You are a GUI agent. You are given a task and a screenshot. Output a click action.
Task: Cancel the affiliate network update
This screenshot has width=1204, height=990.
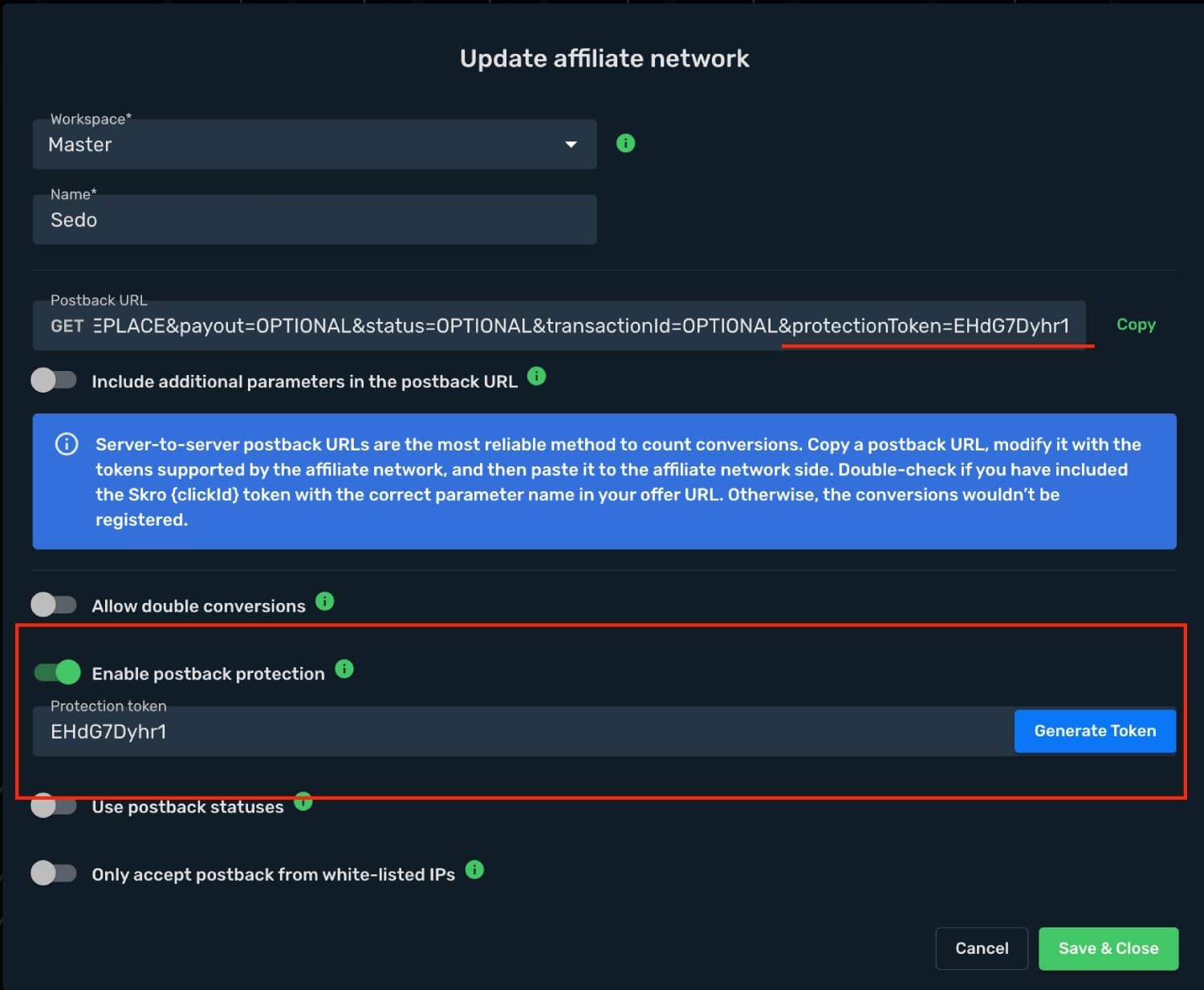coord(982,948)
